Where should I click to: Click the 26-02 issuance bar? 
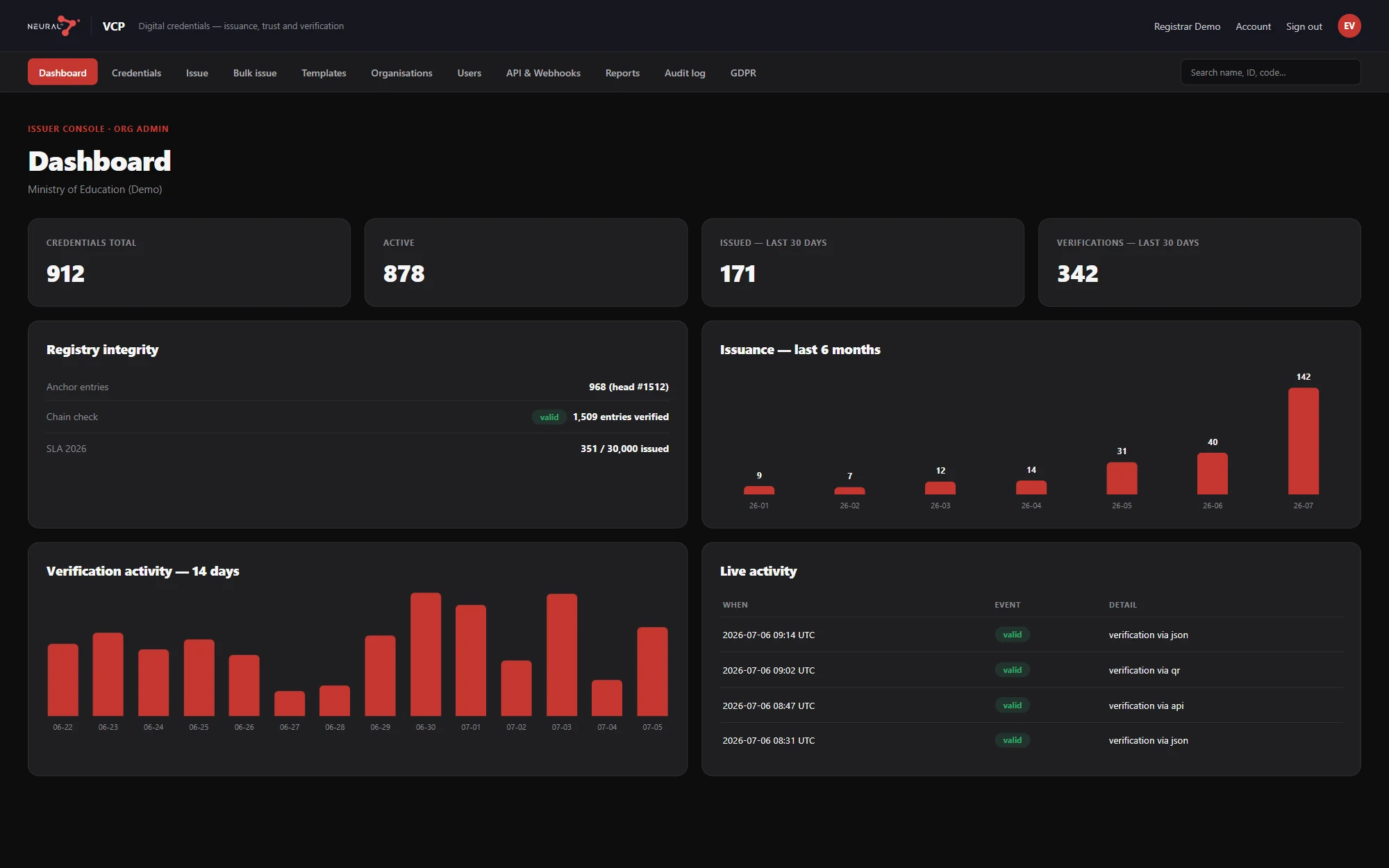point(849,491)
